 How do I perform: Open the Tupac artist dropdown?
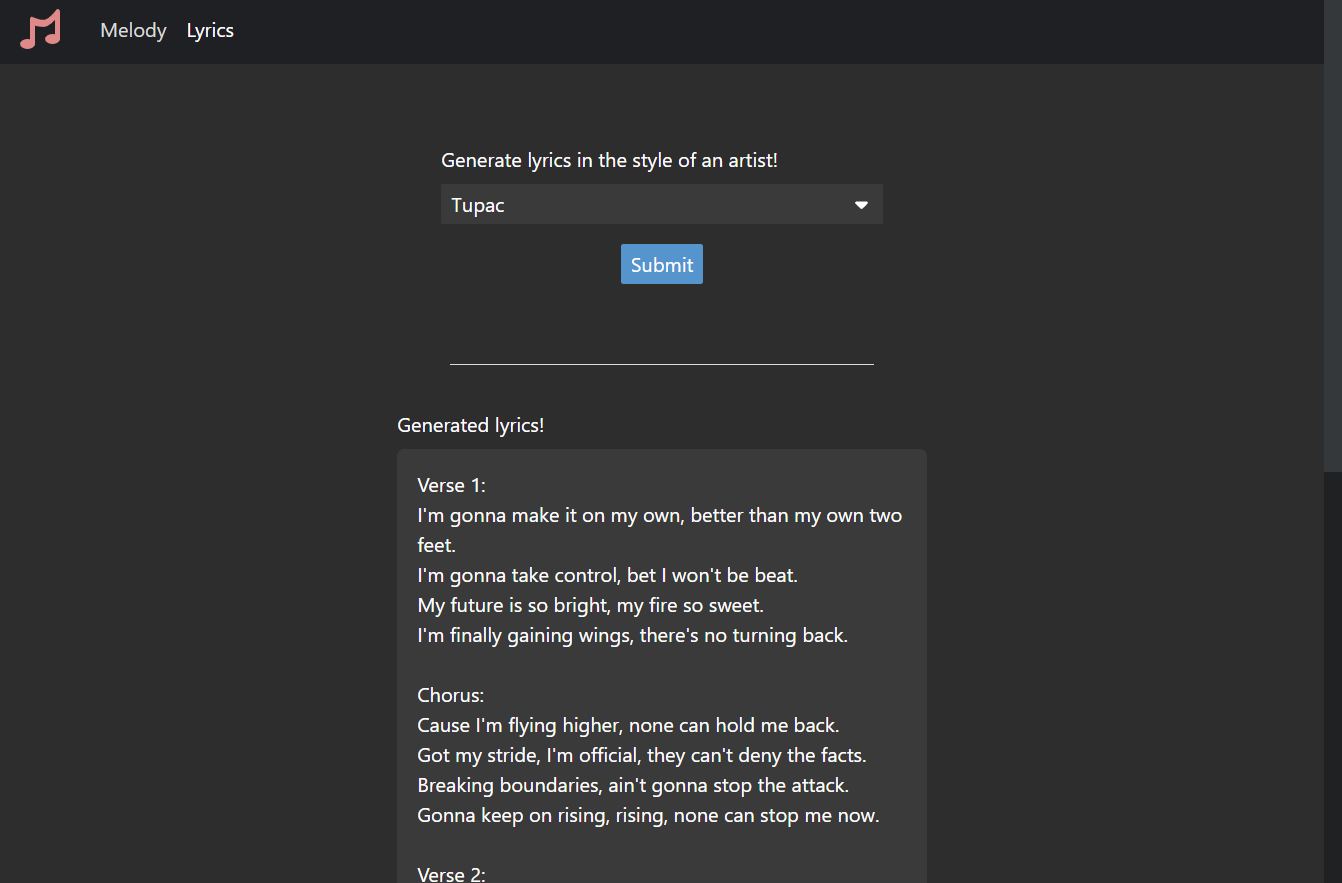pyautogui.click(x=662, y=204)
